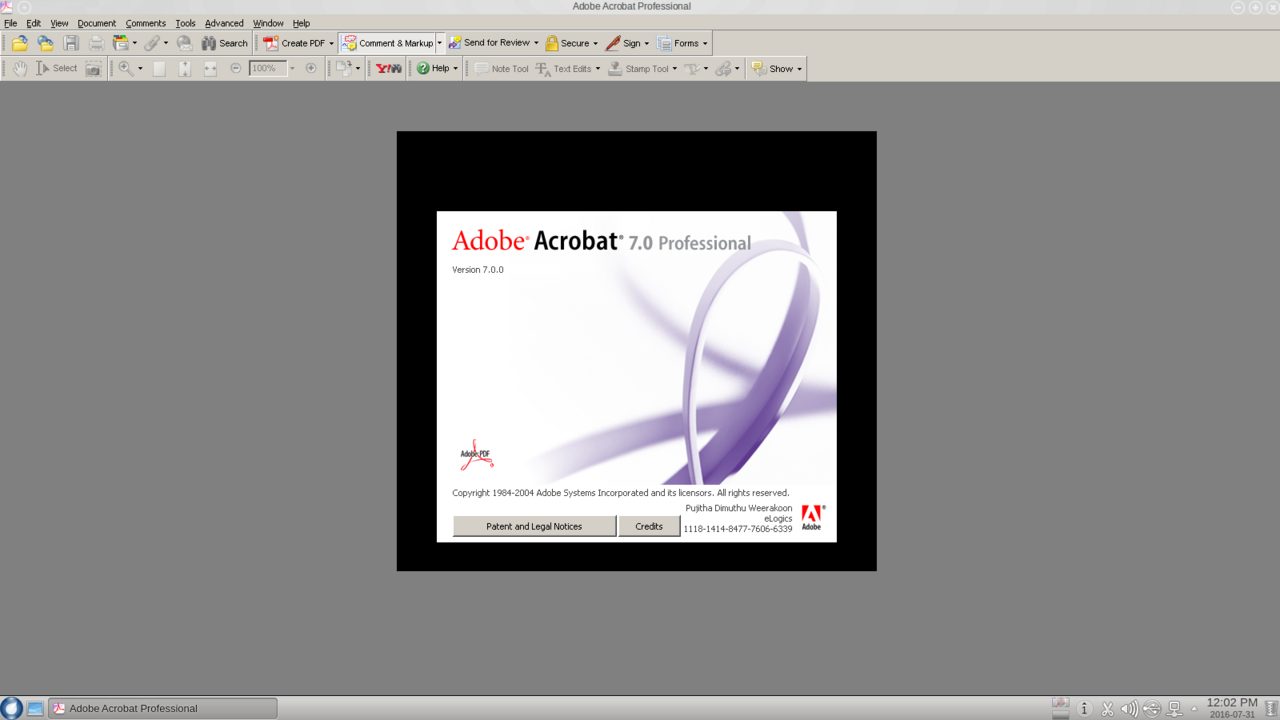Click the Open folder icon
This screenshot has width=1280, height=720.
(x=19, y=43)
